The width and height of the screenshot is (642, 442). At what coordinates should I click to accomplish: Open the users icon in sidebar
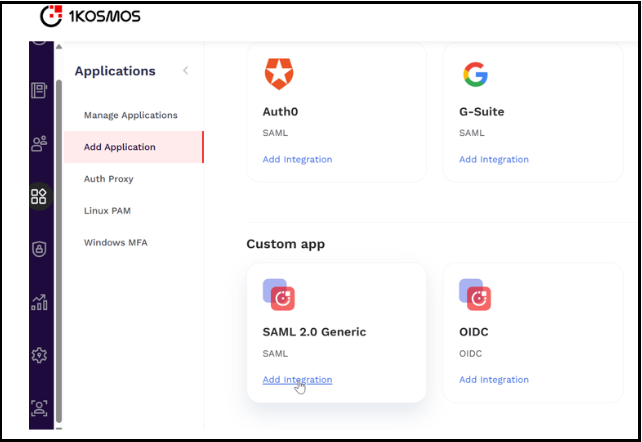click(39, 143)
